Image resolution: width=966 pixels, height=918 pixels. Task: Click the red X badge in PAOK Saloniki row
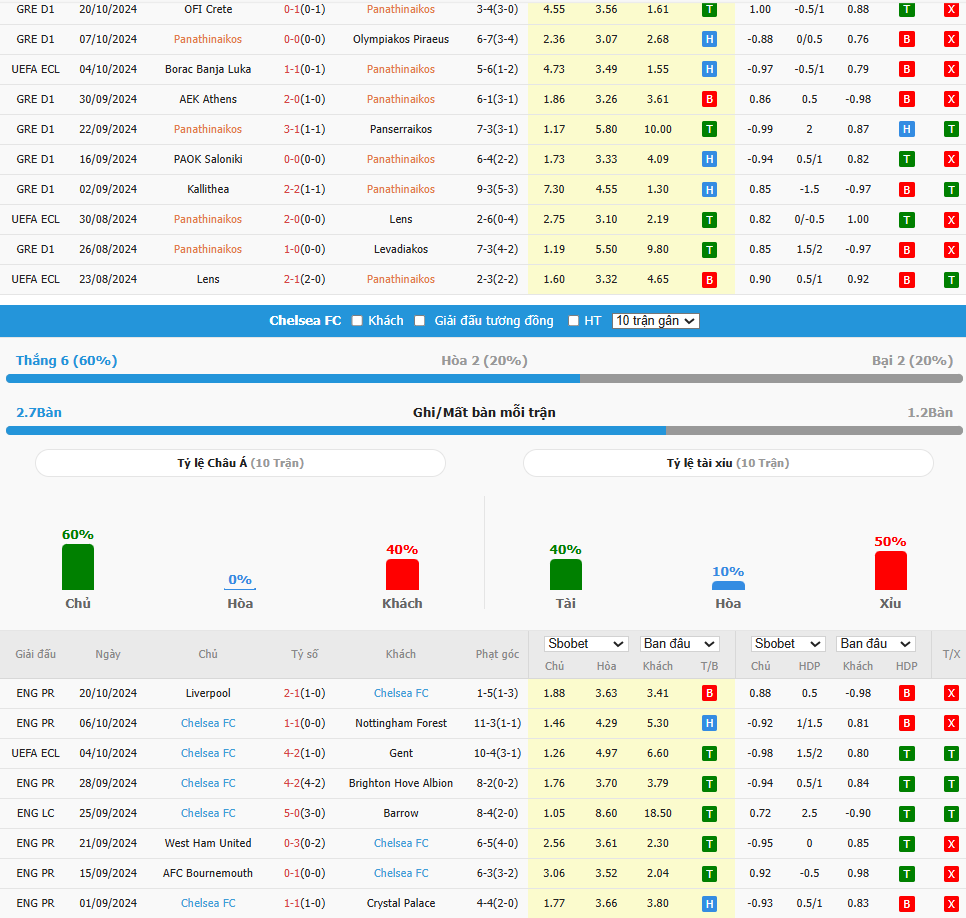coord(951,160)
